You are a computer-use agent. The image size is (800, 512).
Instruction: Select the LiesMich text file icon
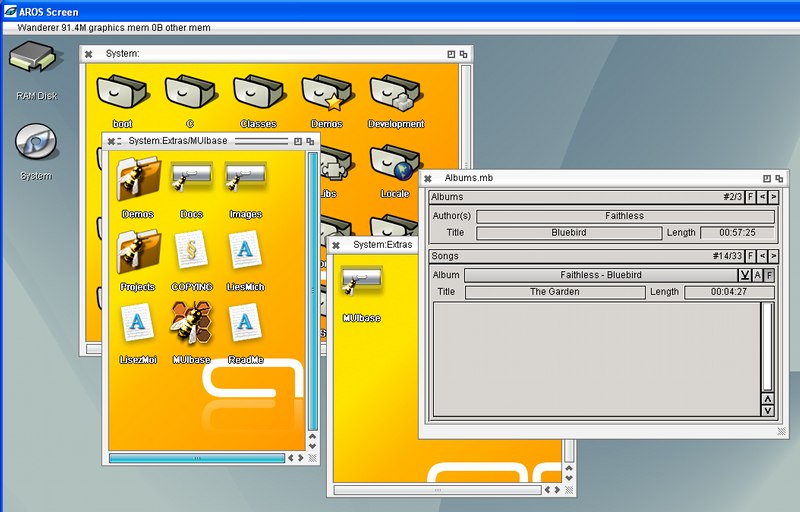[x=245, y=250]
